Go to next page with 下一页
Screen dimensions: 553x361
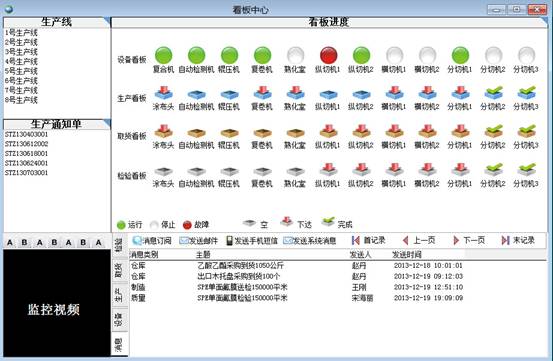469,240
